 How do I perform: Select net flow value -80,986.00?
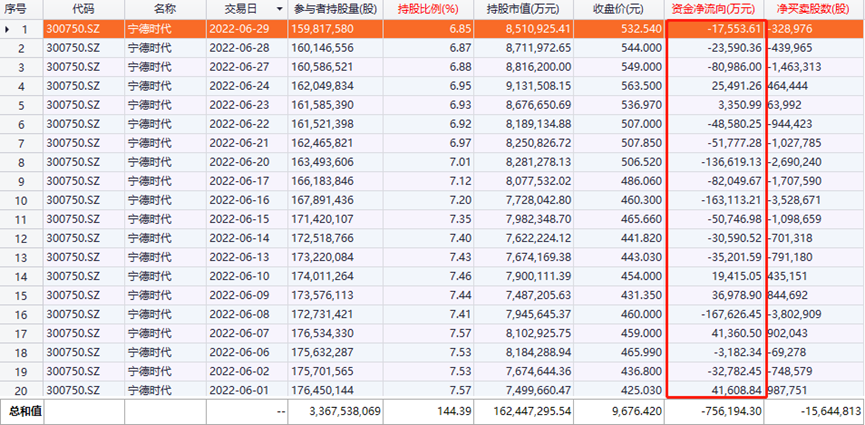(x=734, y=67)
